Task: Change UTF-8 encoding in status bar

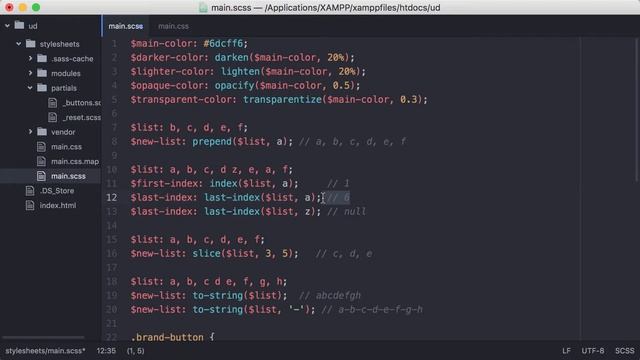Action: 593,351
